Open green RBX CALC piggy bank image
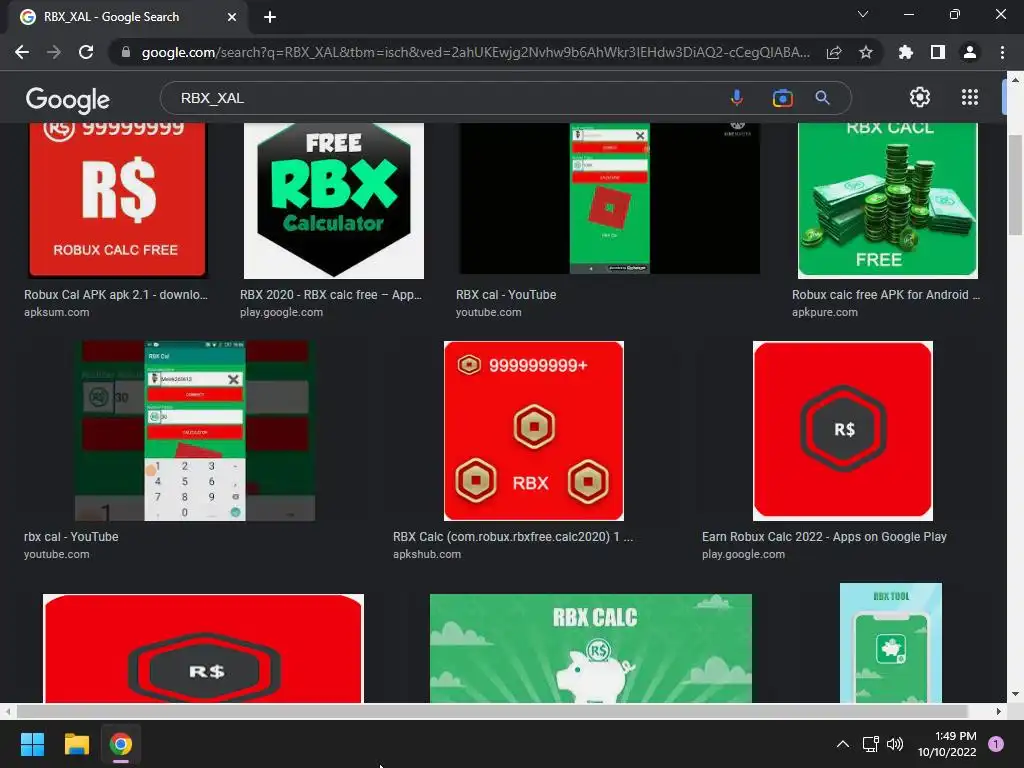The width and height of the screenshot is (1024, 768). tap(590, 648)
